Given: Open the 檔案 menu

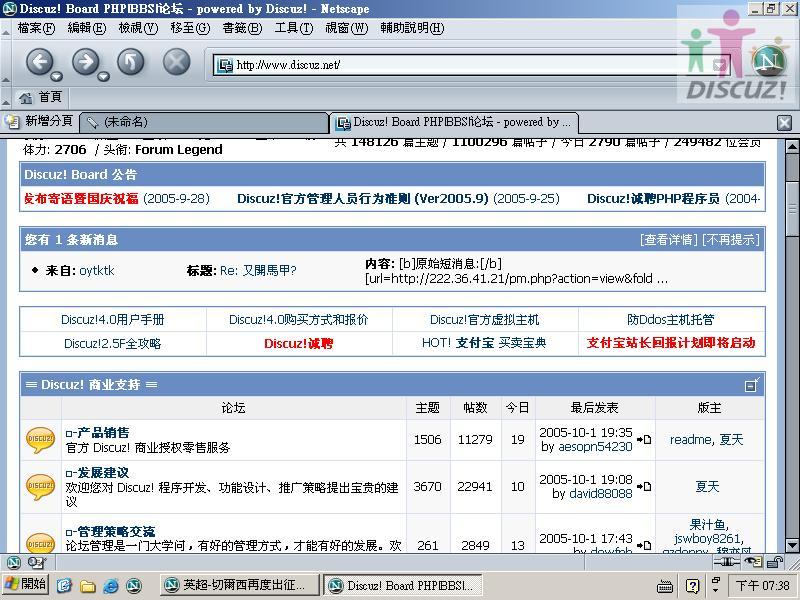Looking at the screenshot, I should [x=36, y=28].
